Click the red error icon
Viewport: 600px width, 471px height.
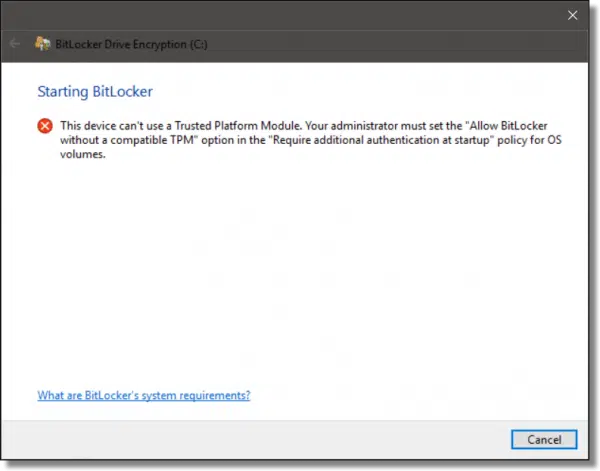(x=45, y=126)
